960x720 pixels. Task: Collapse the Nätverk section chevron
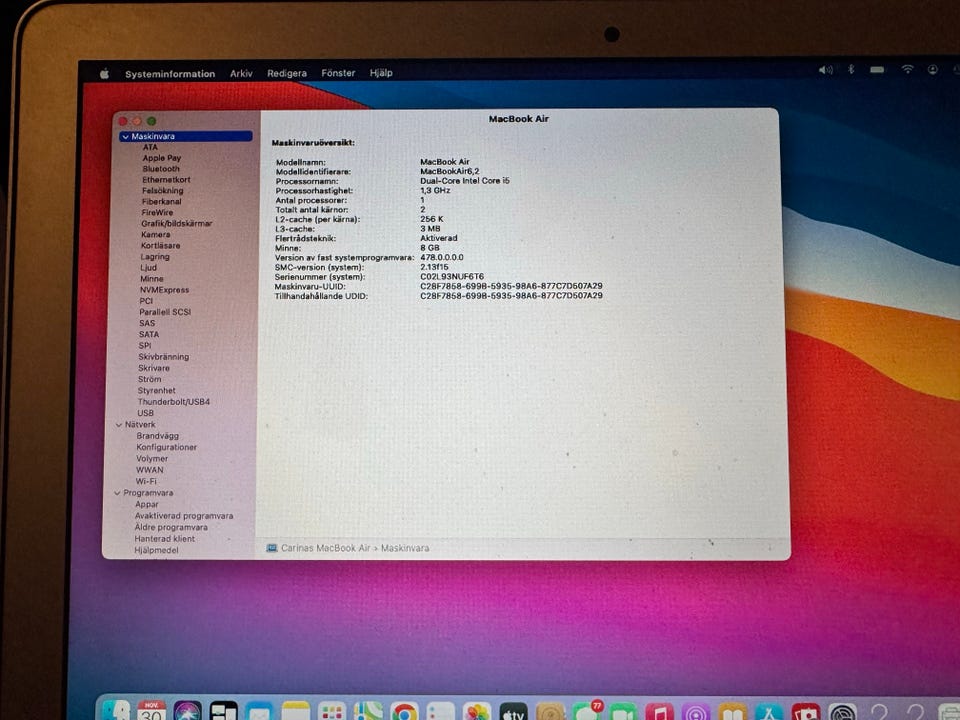(119, 425)
